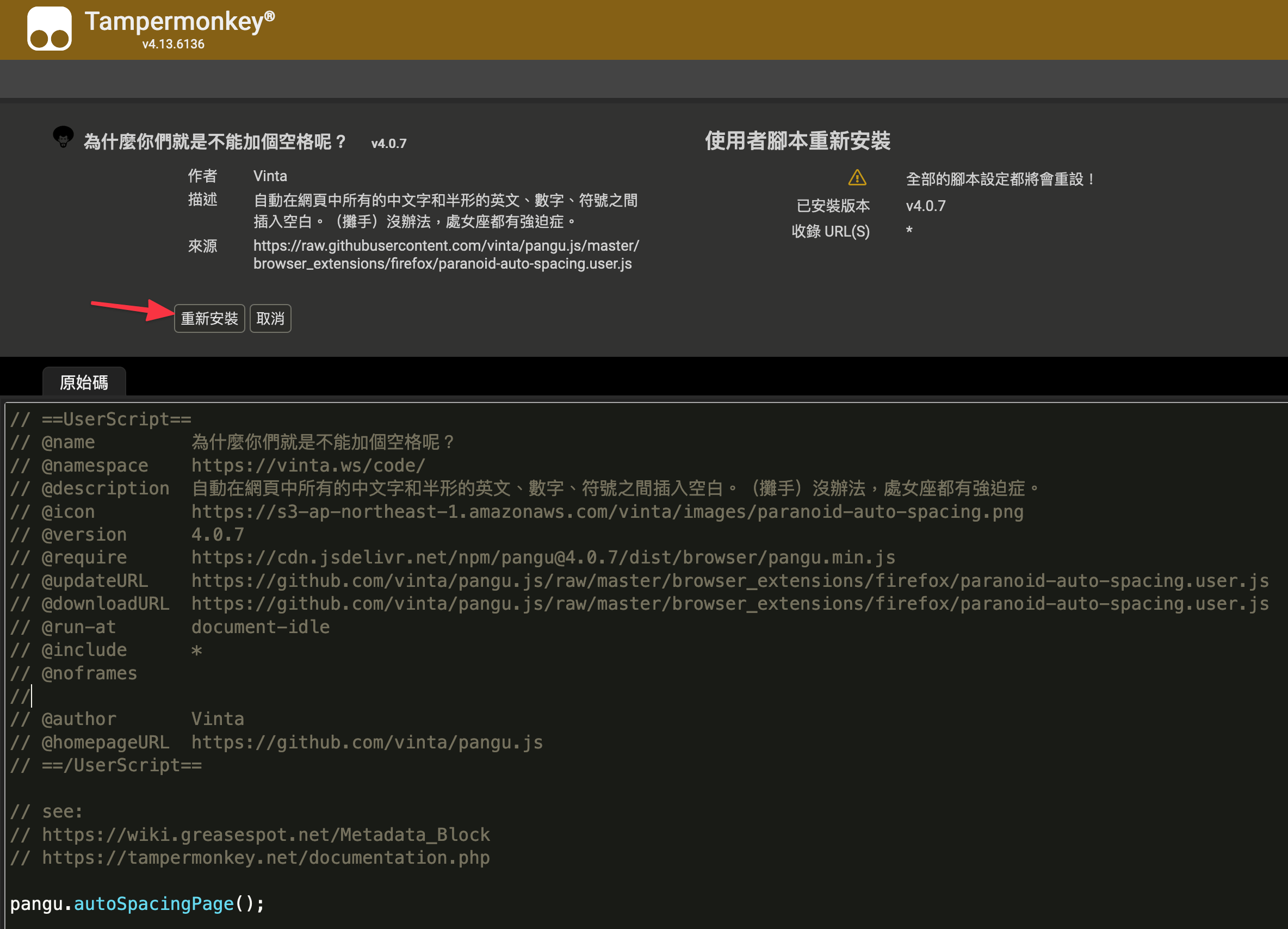The width and height of the screenshot is (1288, 929).
Task: Click the tampermonkey.net documentation.php comment line
Action: point(250,857)
